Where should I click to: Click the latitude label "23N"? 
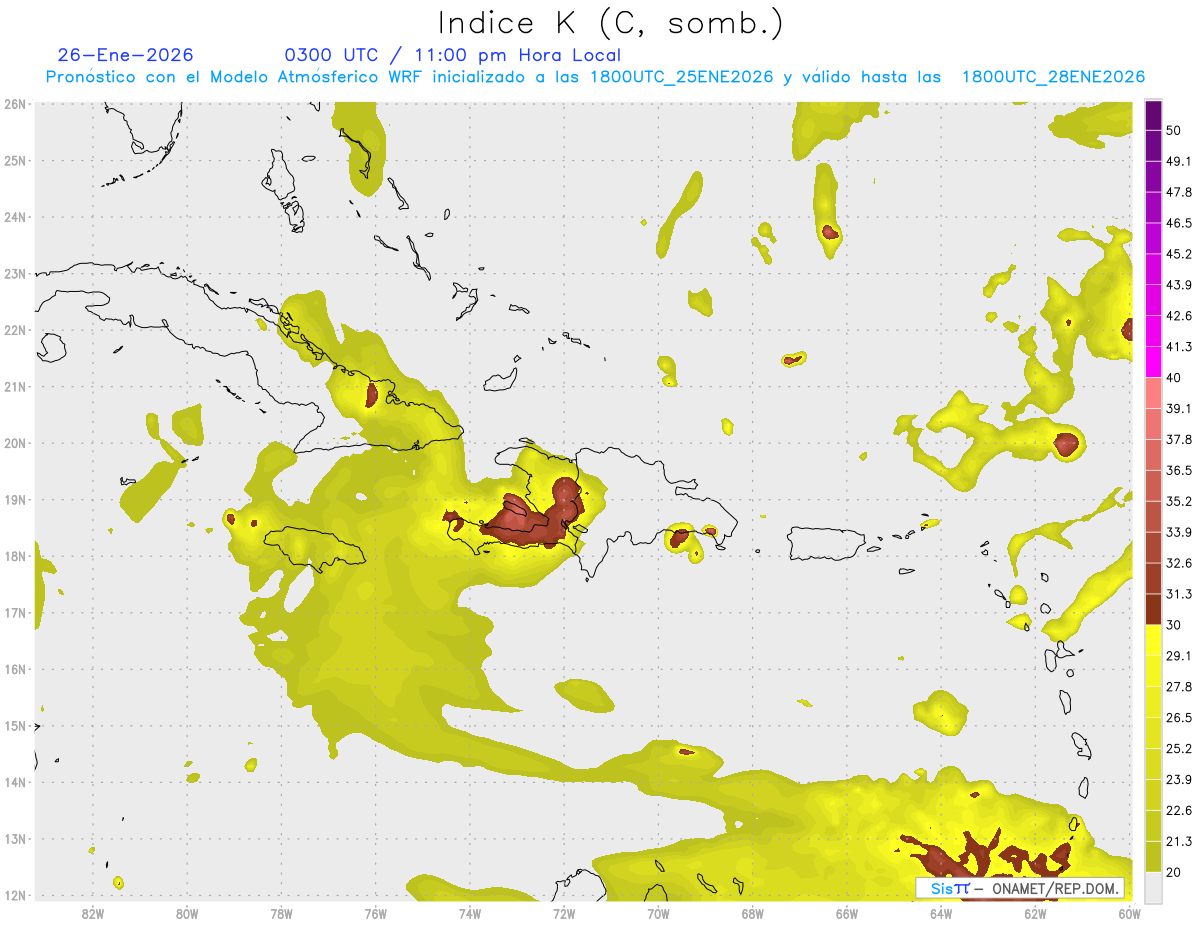pos(14,274)
